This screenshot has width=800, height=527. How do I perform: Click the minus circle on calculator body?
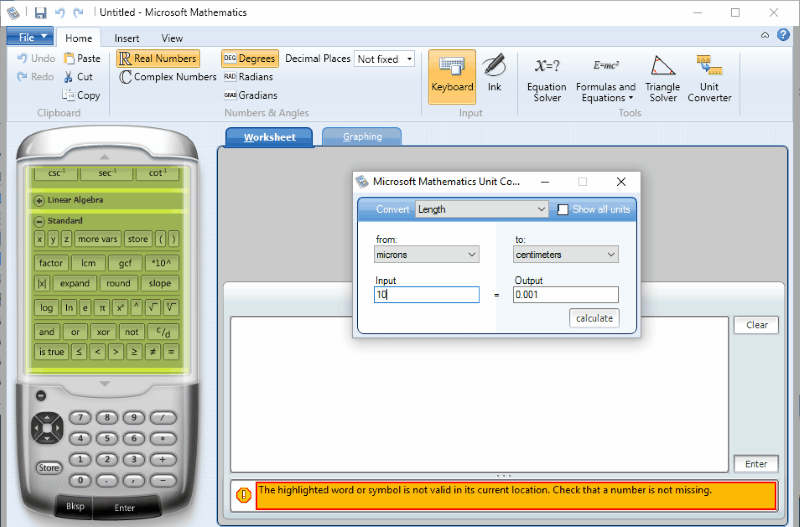pos(41,395)
